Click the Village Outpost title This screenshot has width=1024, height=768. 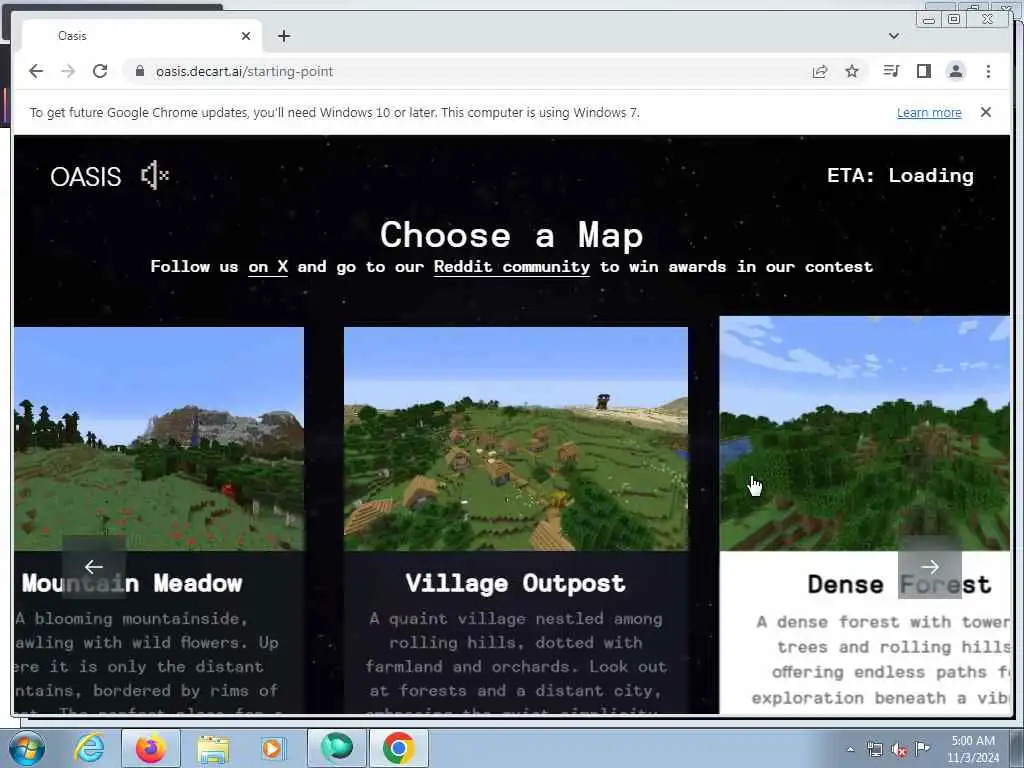[515, 583]
